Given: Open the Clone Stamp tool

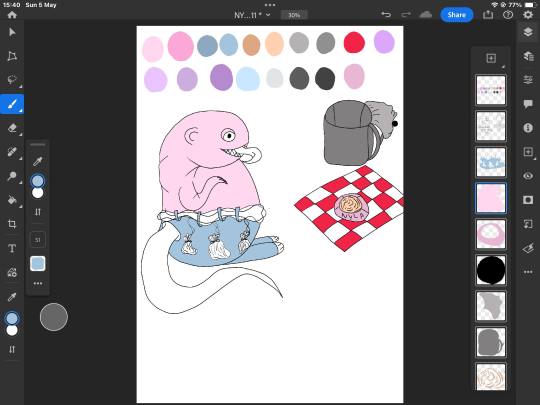Looking at the screenshot, I should point(12,176).
